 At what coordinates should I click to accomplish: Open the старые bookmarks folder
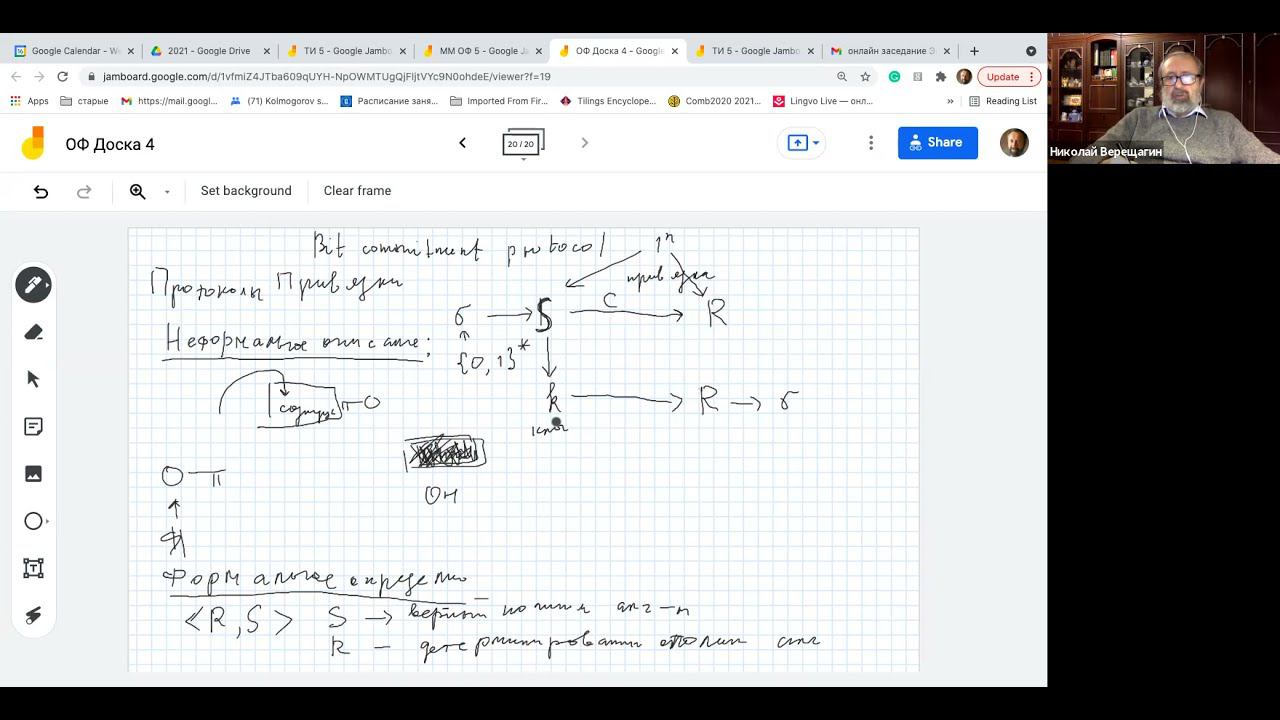coord(84,101)
